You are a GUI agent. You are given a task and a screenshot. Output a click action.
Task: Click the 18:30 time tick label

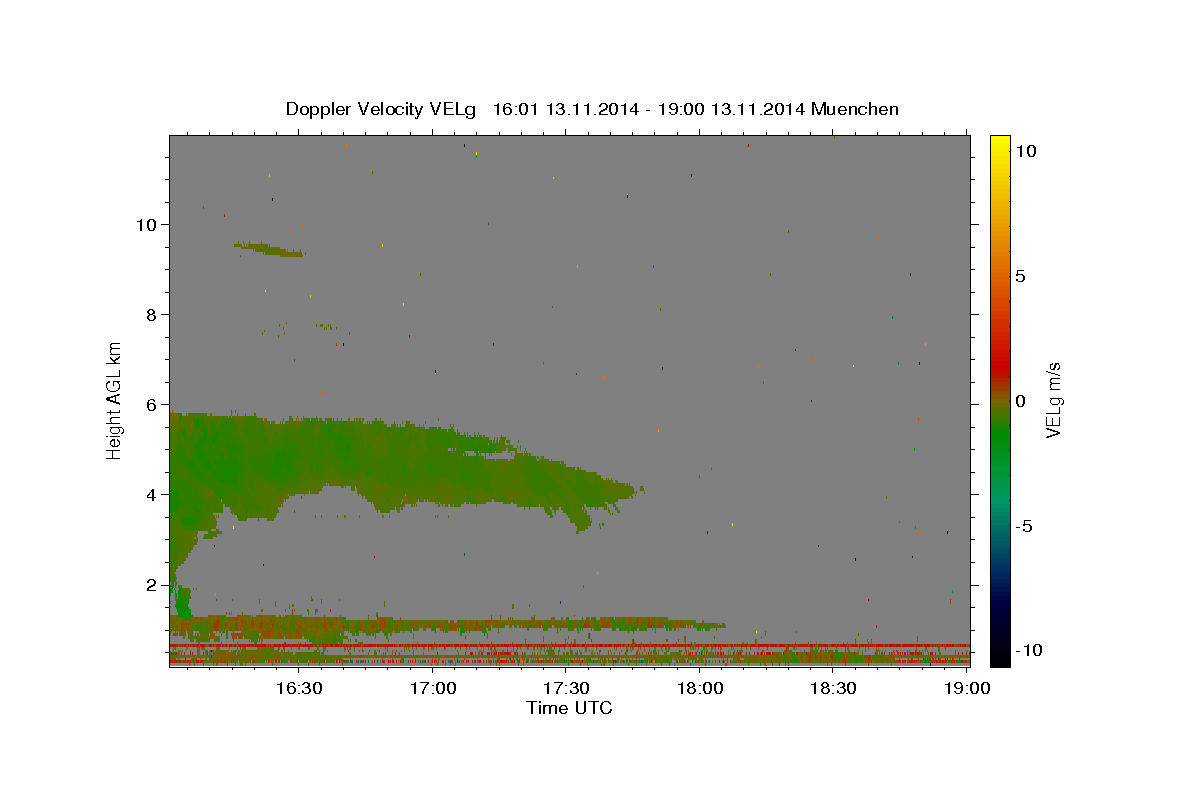coord(833,688)
